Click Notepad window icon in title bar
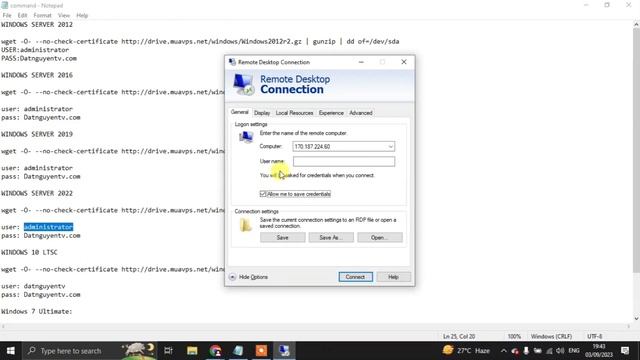640x360 pixels. (x=4, y=5)
